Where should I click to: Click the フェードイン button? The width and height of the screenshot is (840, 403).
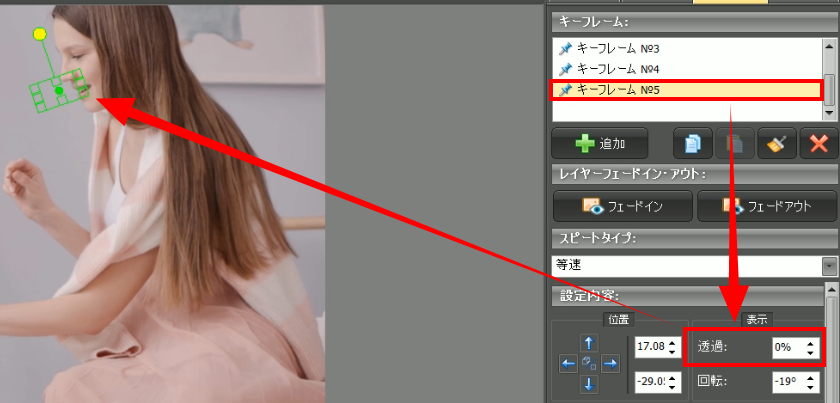pyautogui.click(x=622, y=206)
